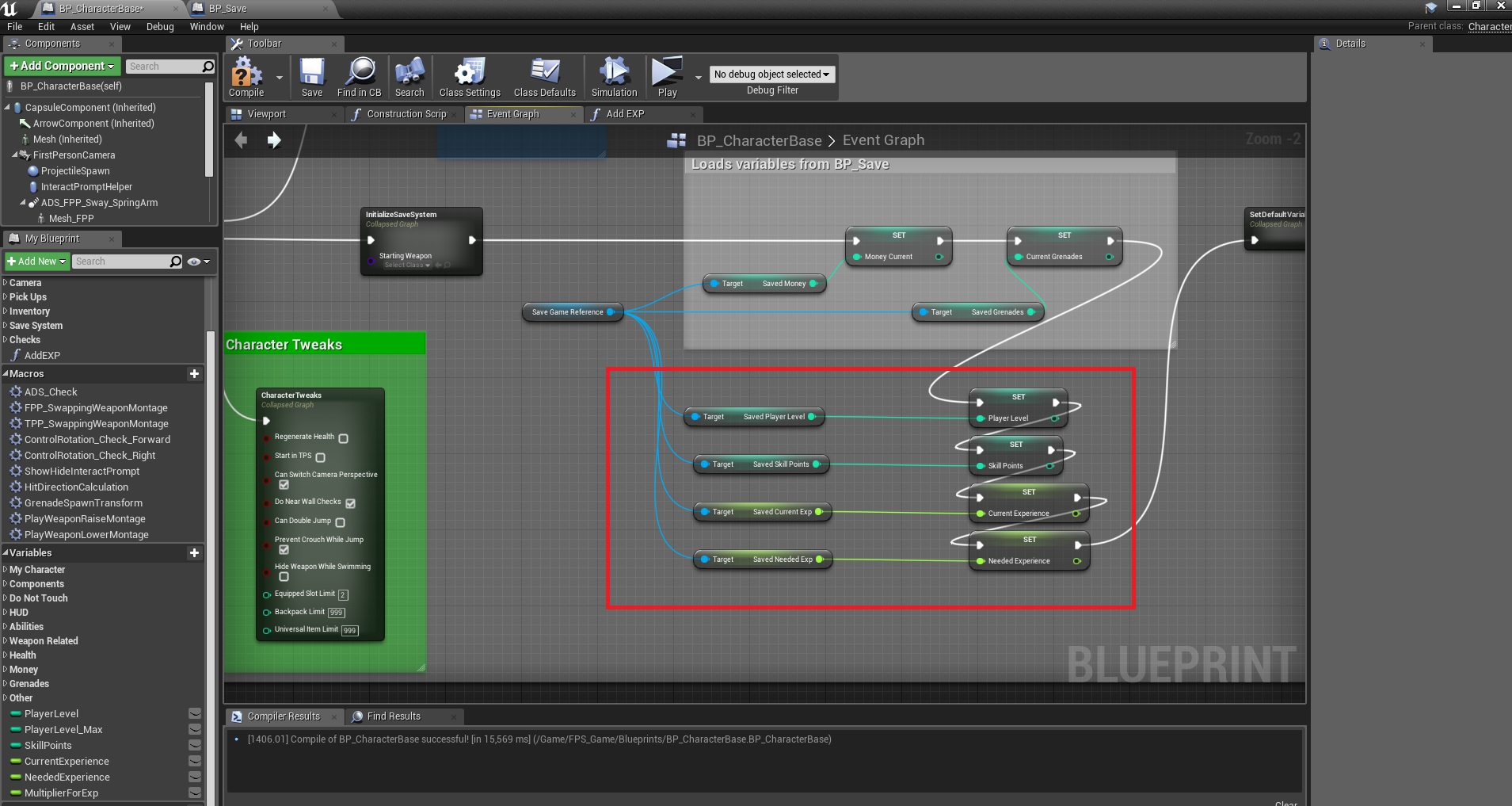Click the PlayerLevel variable color pill
This screenshot has width=1512, height=806.
coord(15,714)
